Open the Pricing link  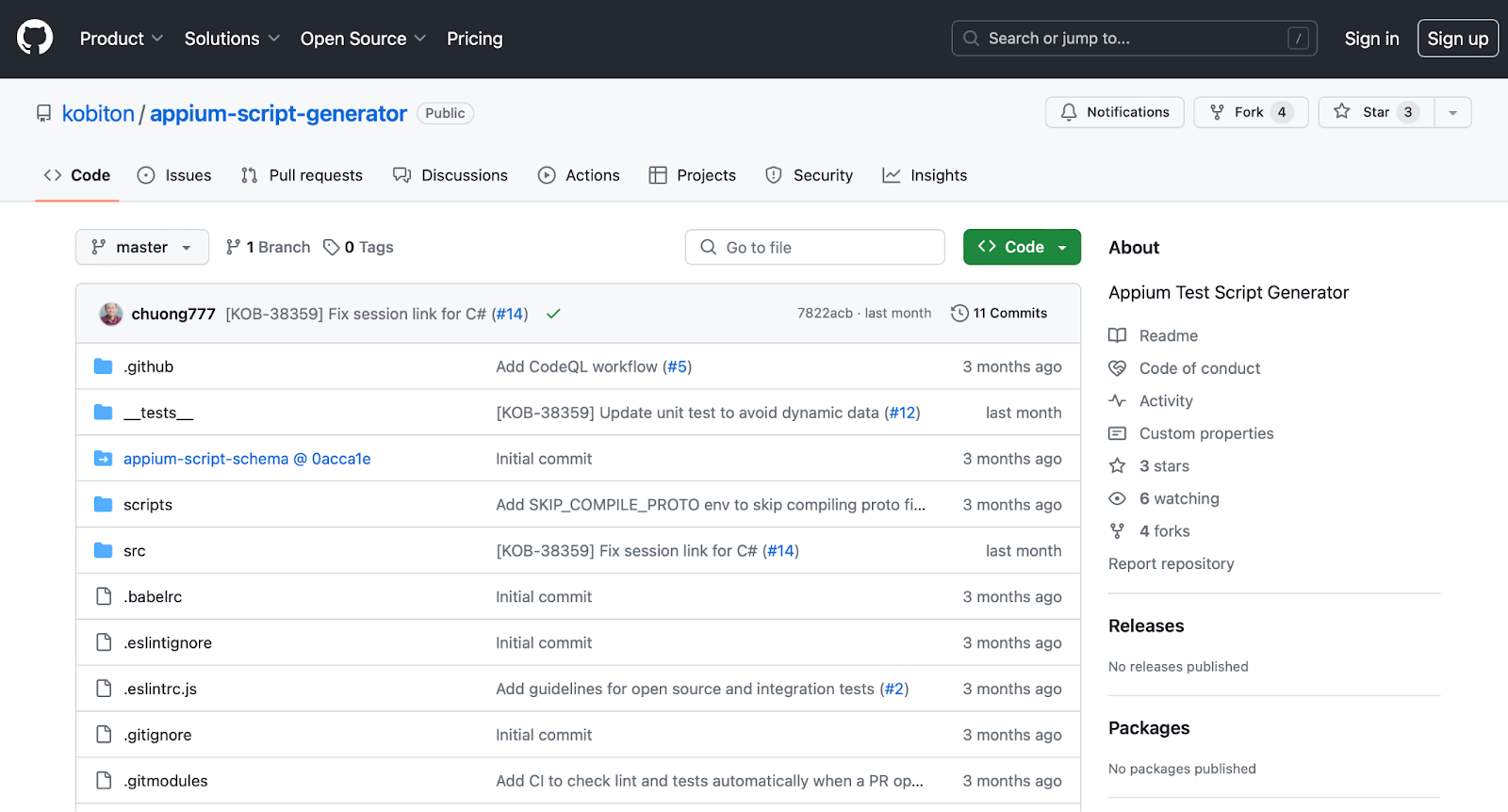(475, 39)
